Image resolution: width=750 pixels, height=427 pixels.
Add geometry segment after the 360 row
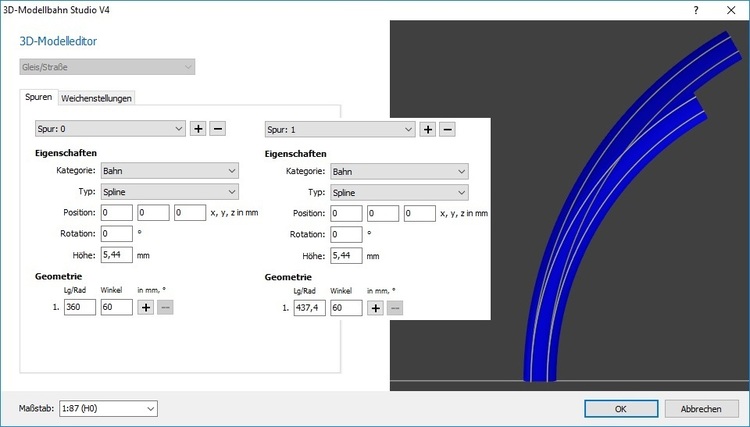tap(146, 307)
